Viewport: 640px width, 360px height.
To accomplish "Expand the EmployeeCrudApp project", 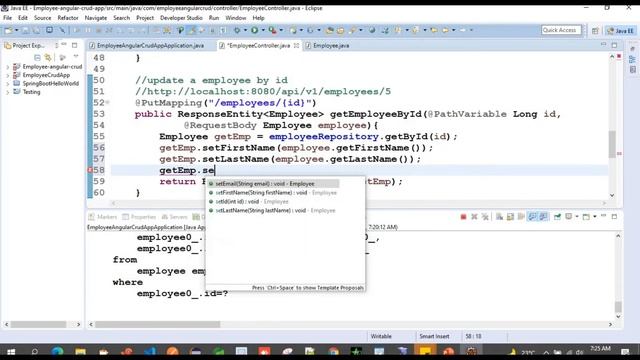I will [x=7, y=76].
